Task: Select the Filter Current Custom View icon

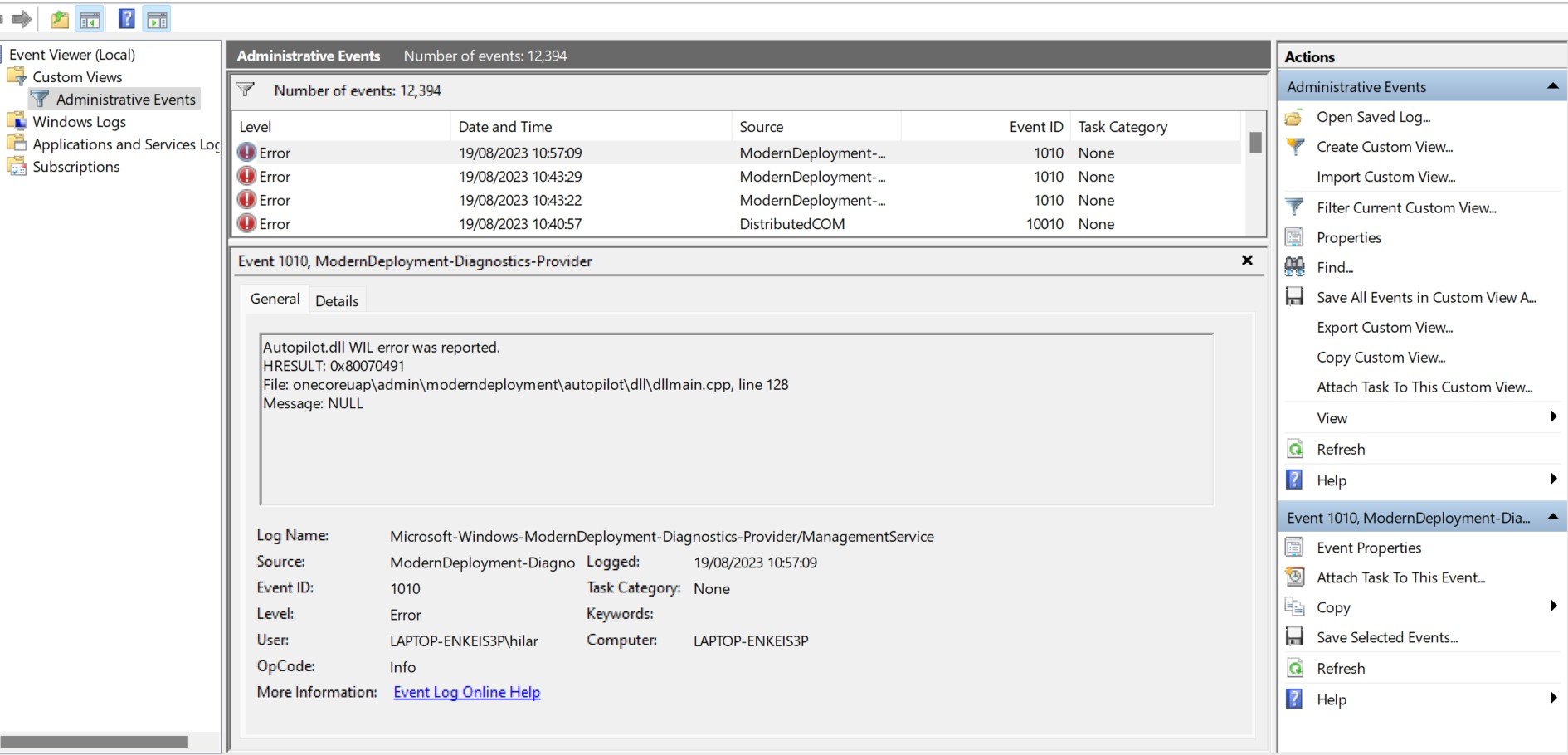Action: click(1293, 207)
